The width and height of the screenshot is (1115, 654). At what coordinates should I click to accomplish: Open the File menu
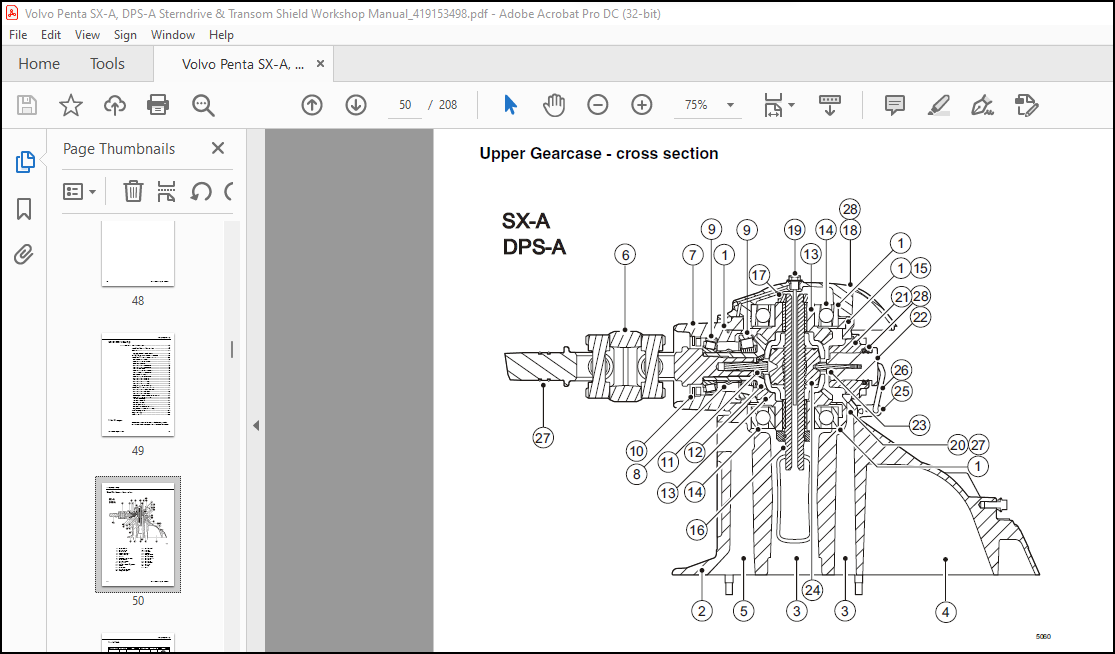click(x=18, y=35)
